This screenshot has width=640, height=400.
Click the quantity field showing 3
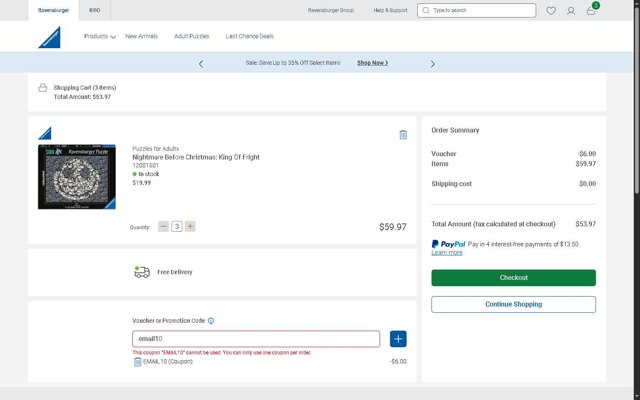coord(177,227)
